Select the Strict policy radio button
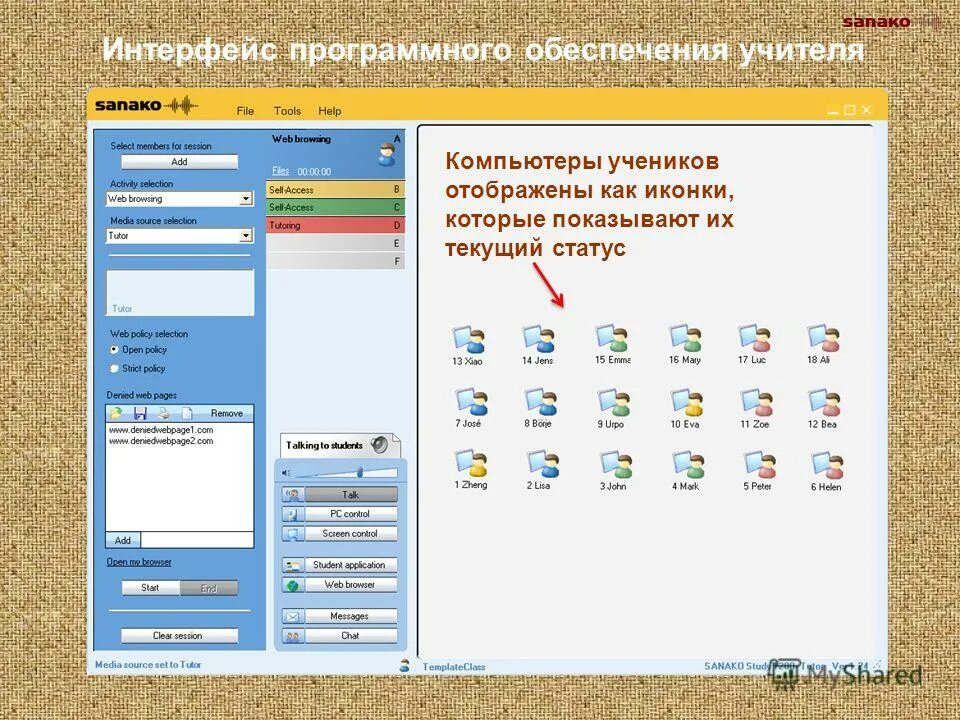The image size is (960, 720). tap(114, 369)
